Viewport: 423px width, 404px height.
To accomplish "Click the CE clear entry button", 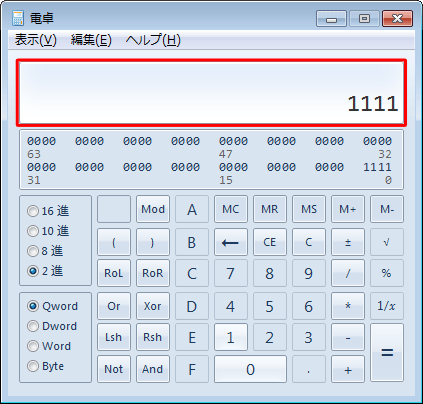I will 270,242.
